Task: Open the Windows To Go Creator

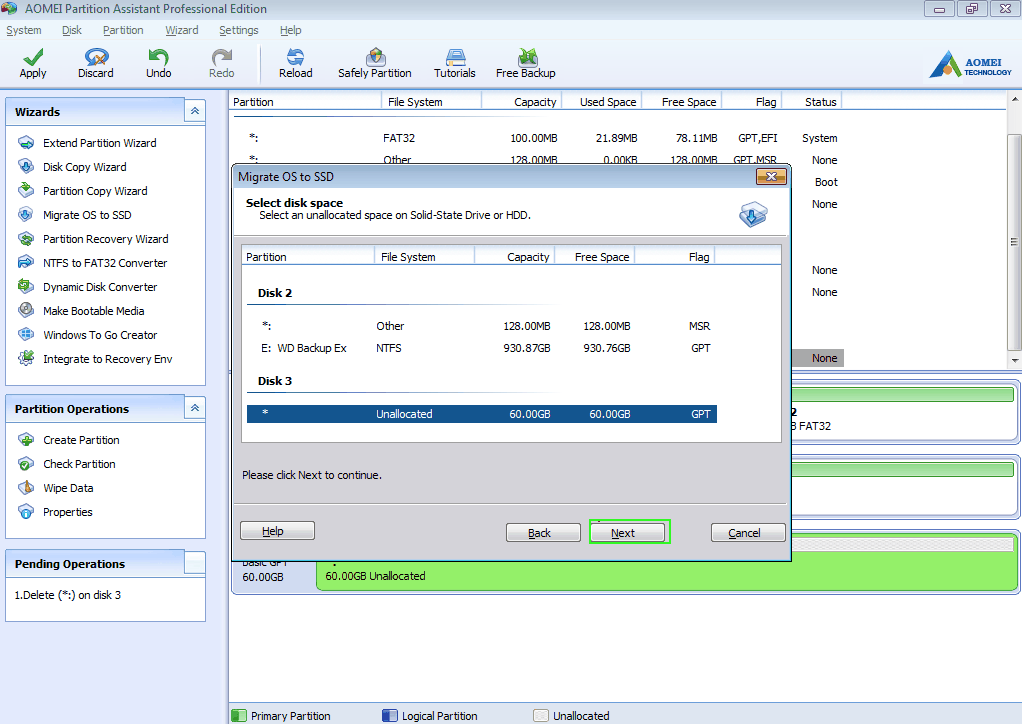Action: [x=100, y=335]
